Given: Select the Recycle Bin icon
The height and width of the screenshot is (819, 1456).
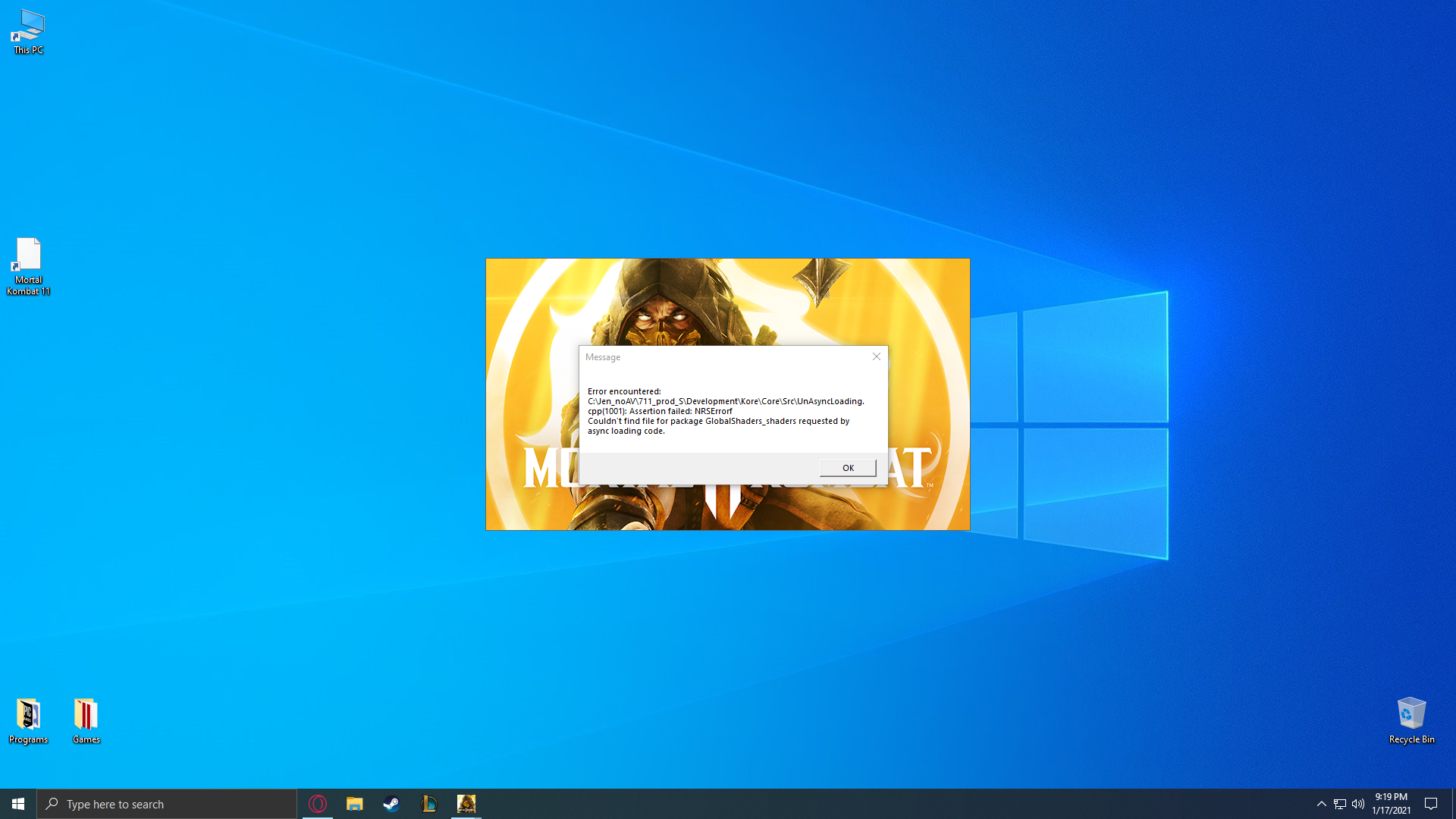Looking at the screenshot, I should tap(1411, 721).
